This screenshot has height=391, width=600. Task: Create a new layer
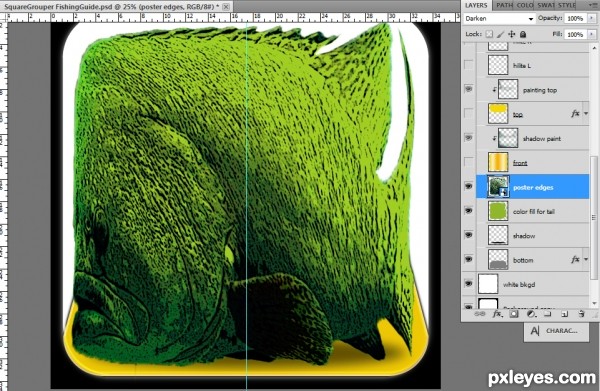[x=564, y=314]
